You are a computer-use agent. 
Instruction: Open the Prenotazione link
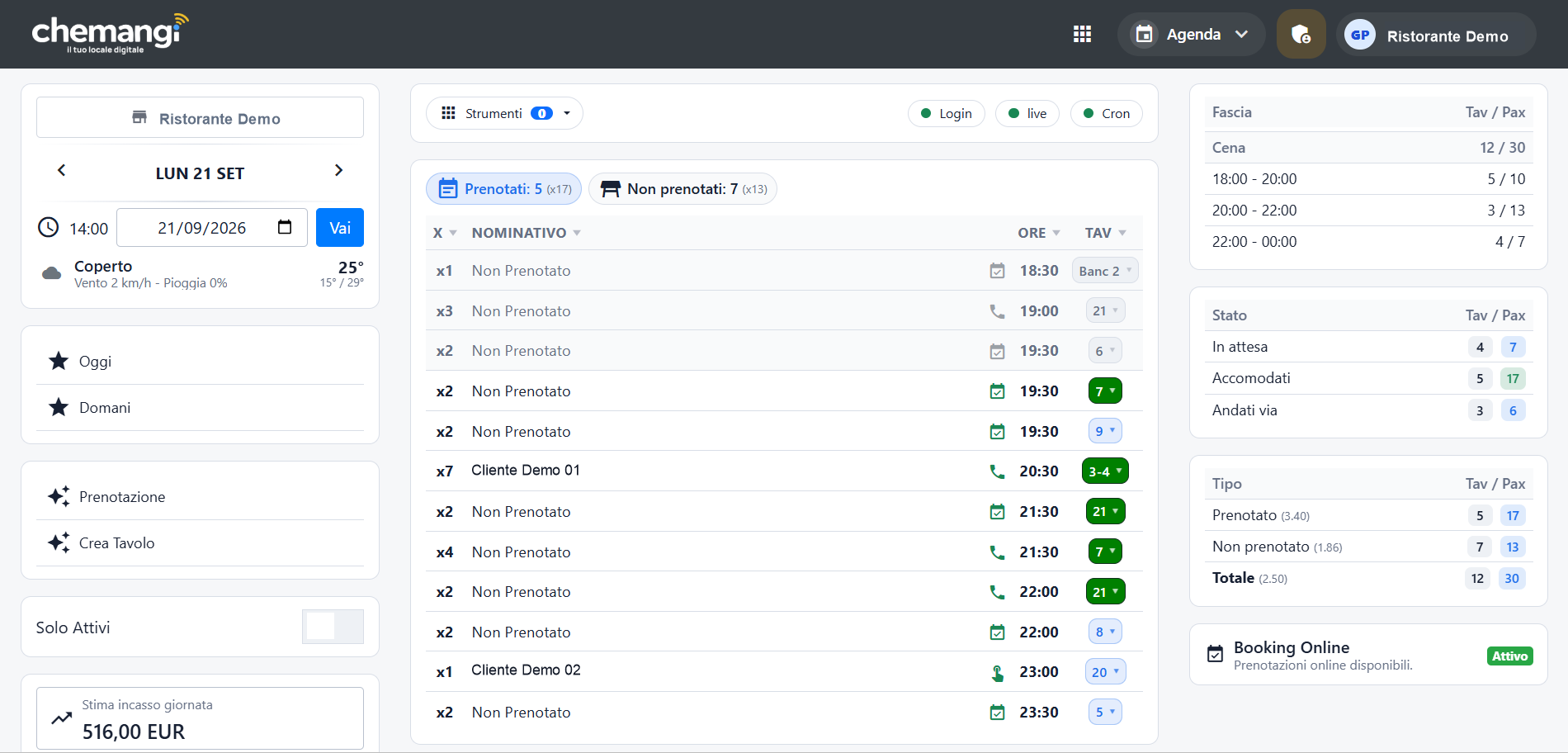[x=122, y=496]
